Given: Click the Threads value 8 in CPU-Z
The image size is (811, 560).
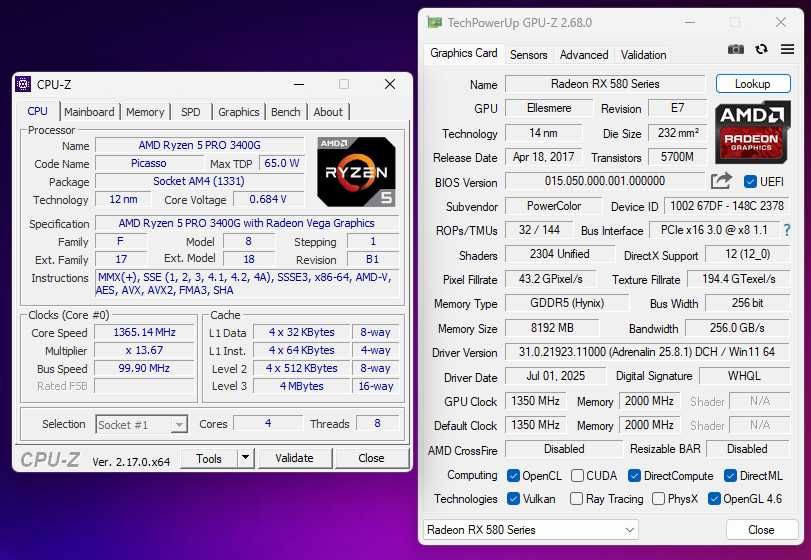Looking at the screenshot, I should coord(378,423).
